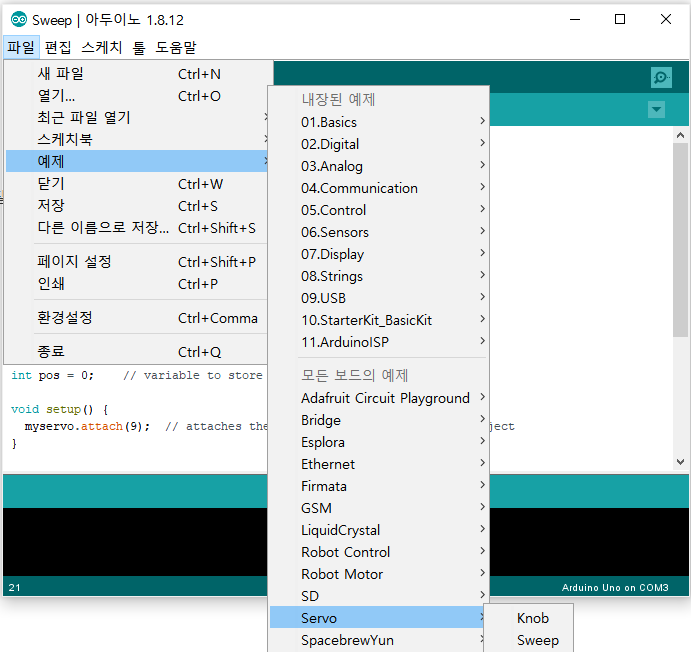Open SD library examples
The image size is (691, 652).
pos(379,596)
